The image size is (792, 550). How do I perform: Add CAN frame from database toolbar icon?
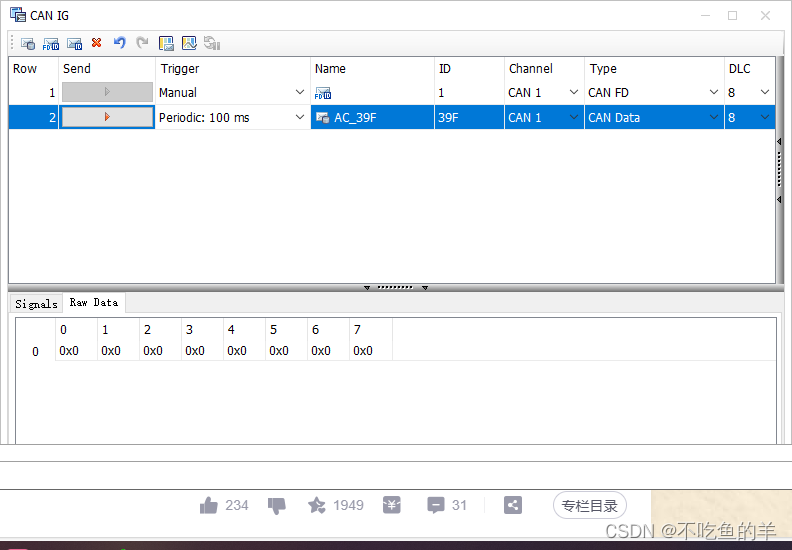point(28,44)
